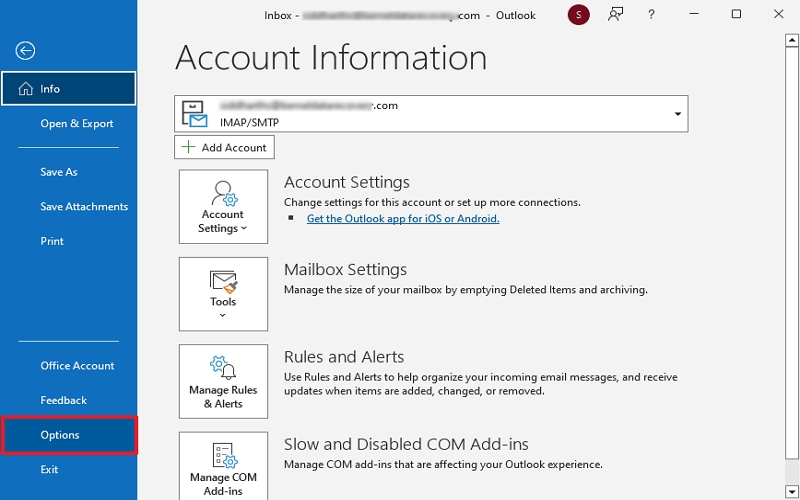800x500 pixels.
Task: Open the Info tab
Action: 68,89
